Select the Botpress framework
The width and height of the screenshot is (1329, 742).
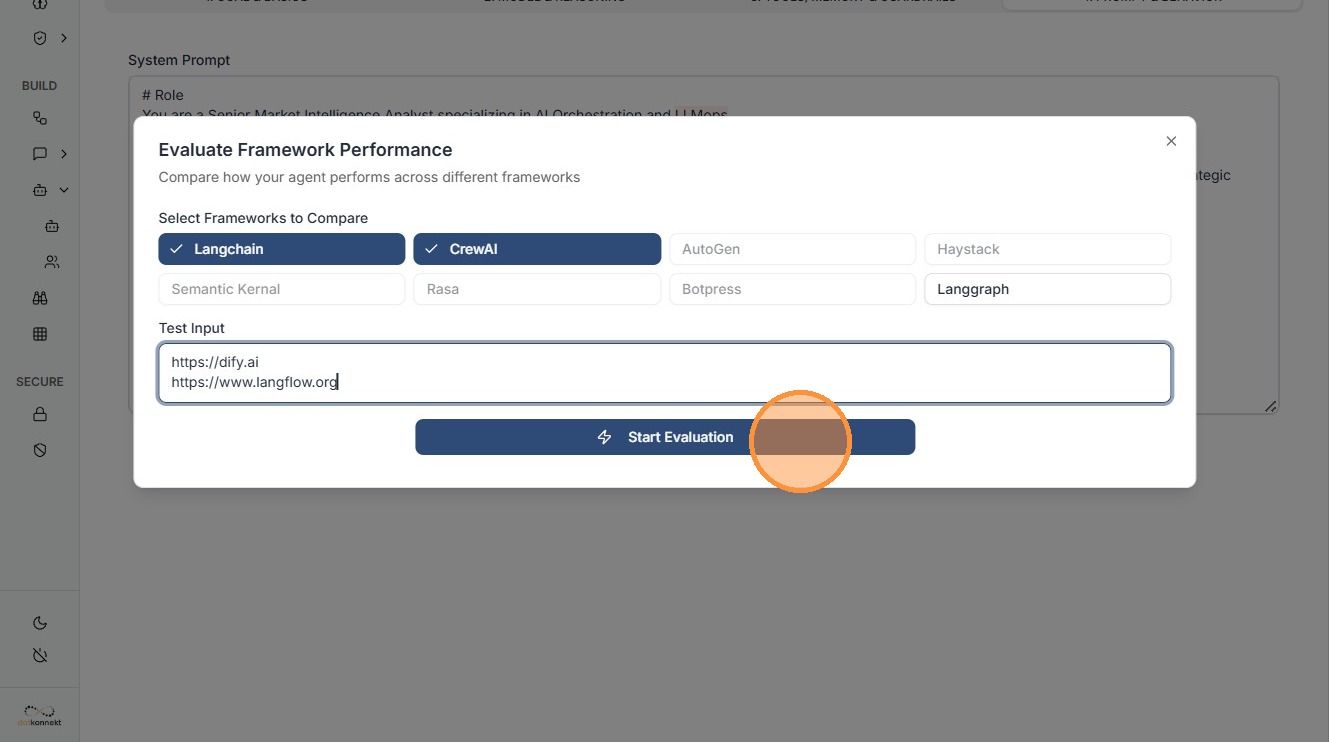792,289
